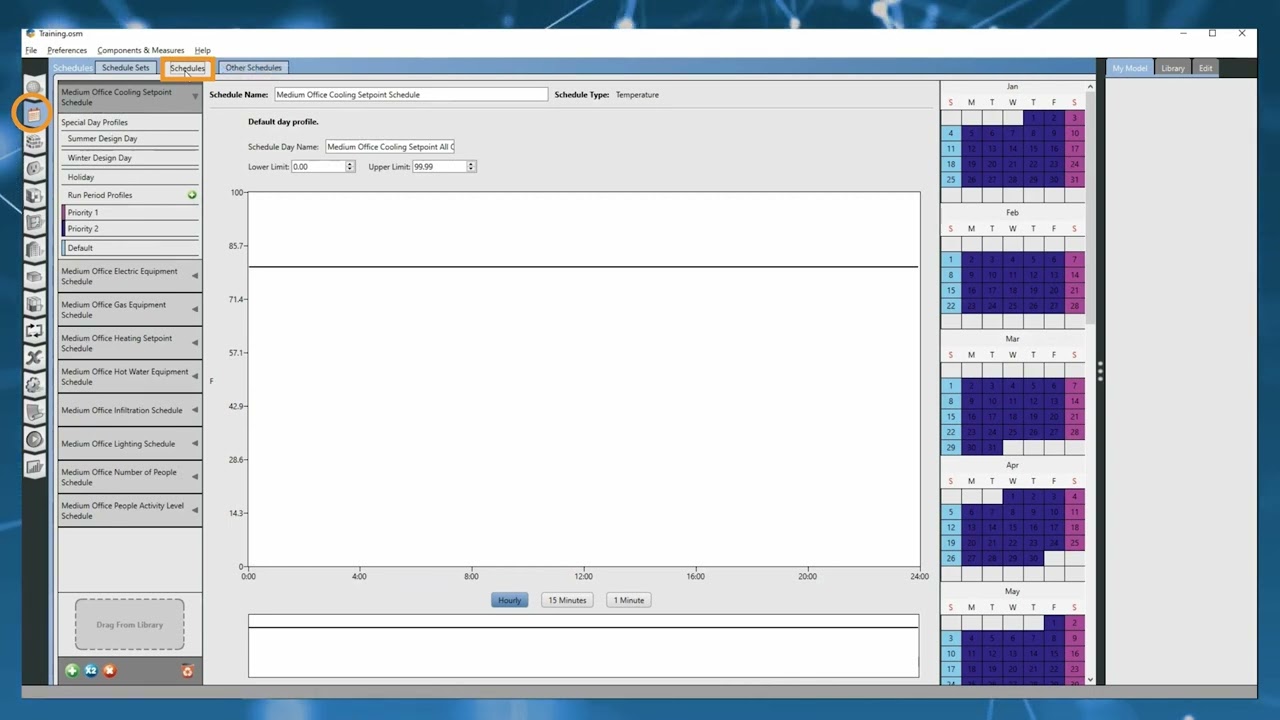Screen dimensions: 1280x720
Task: Open the Thermal Zones sidebar tab
Action: [x=34, y=303]
